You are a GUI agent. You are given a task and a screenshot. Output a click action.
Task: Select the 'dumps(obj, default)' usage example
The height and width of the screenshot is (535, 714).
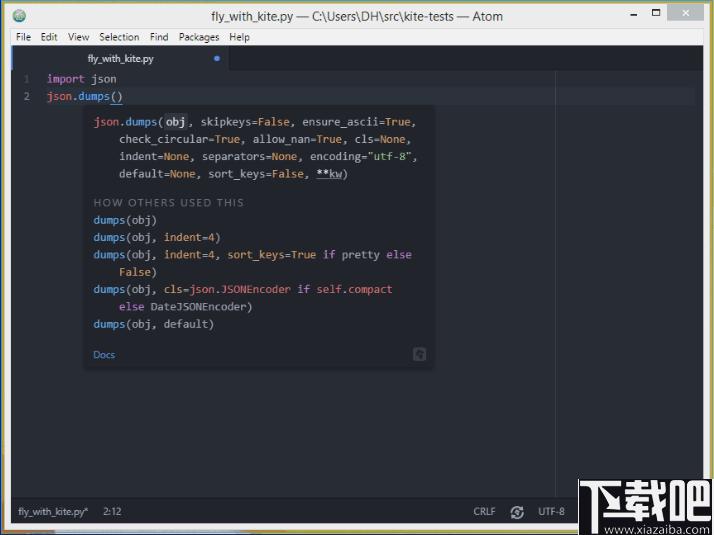point(153,324)
